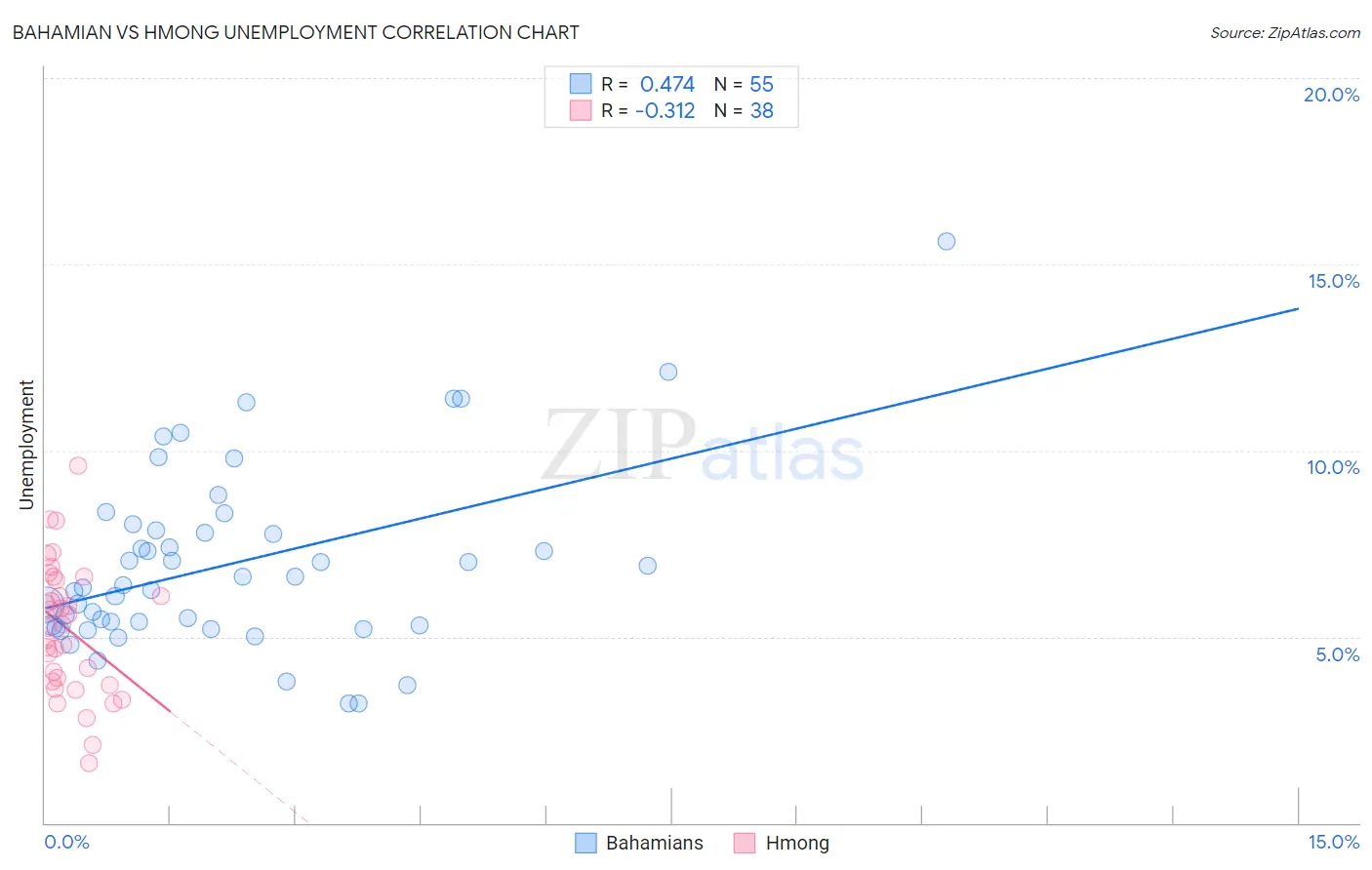Click the 0.0% x-axis start label

click(66, 842)
